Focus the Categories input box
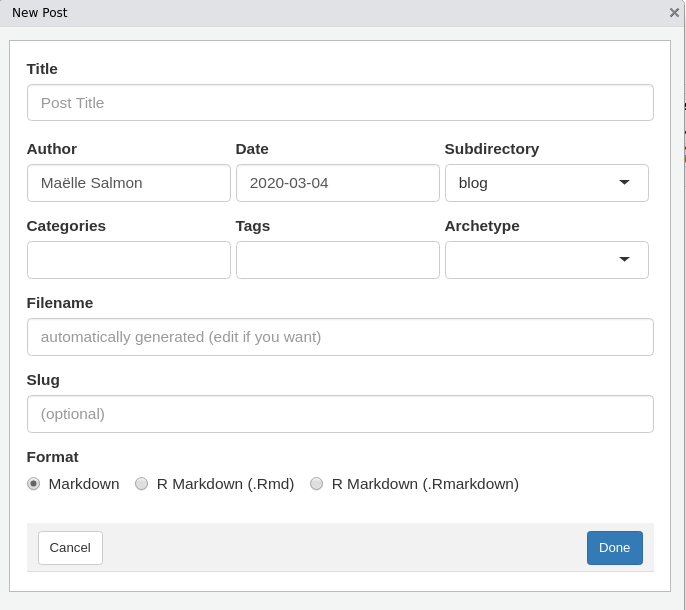This screenshot has height=610, width=686. [129, 260]
